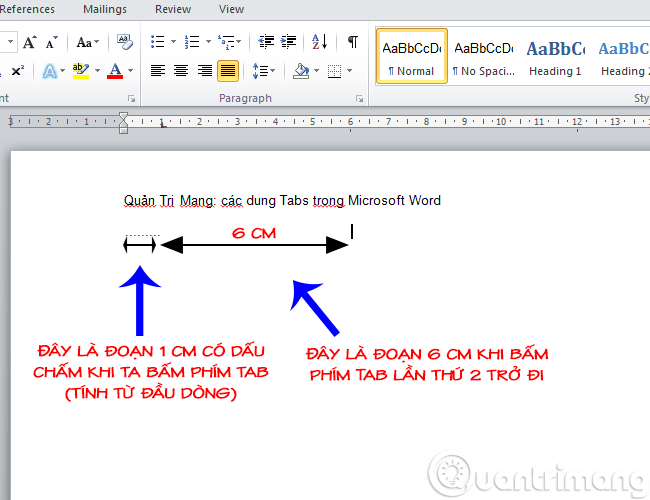This screenshot has width=650, height=500.
Task: Click the Decrease Indent icon
Action: pos(266,42)
